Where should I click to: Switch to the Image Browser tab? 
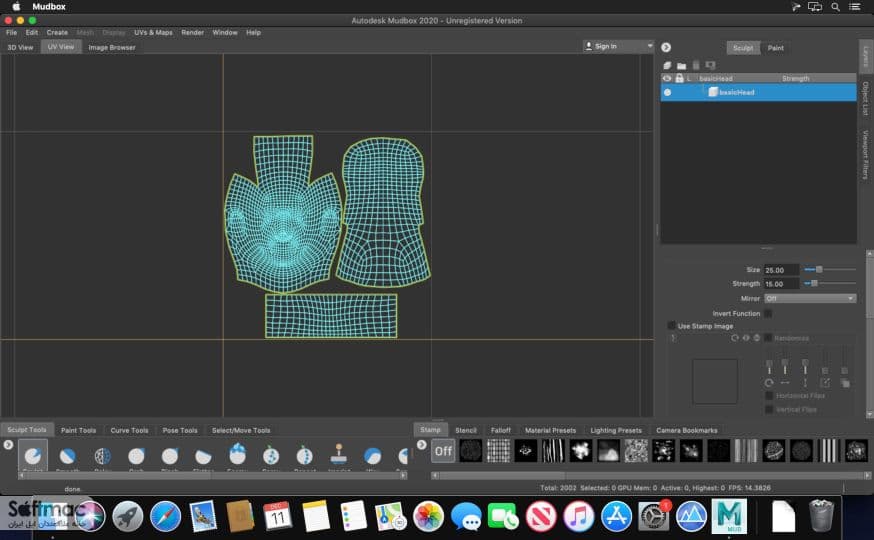[x=112, y=47]
